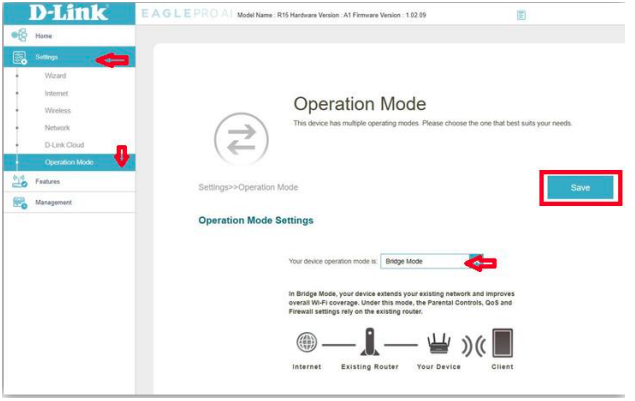This screenshot has width=635, height=401.
Task: Go to Wireless settings in the sidebar
Action: tap(58, 110)
